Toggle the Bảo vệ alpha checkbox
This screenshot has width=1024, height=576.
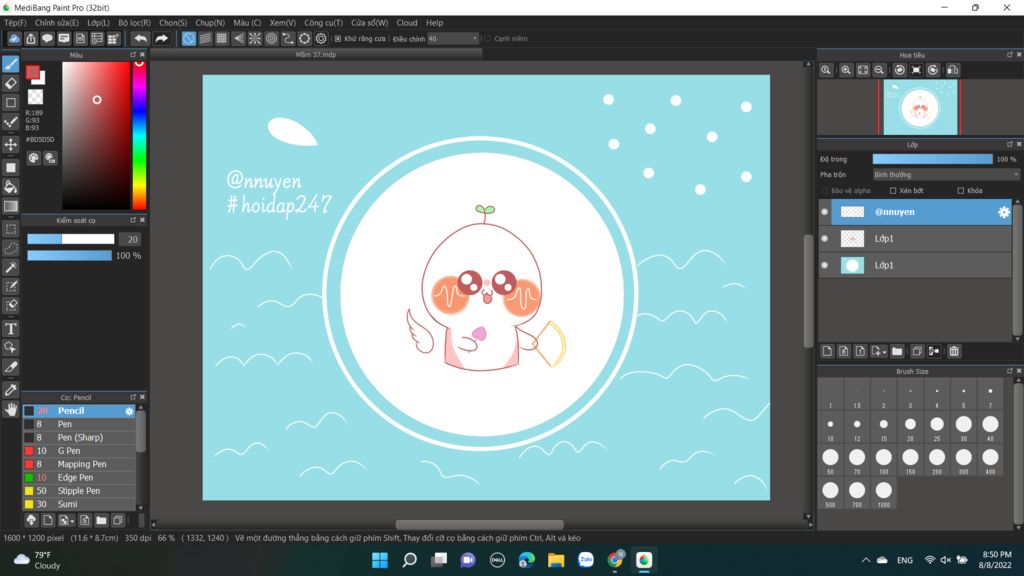point(825,191)
